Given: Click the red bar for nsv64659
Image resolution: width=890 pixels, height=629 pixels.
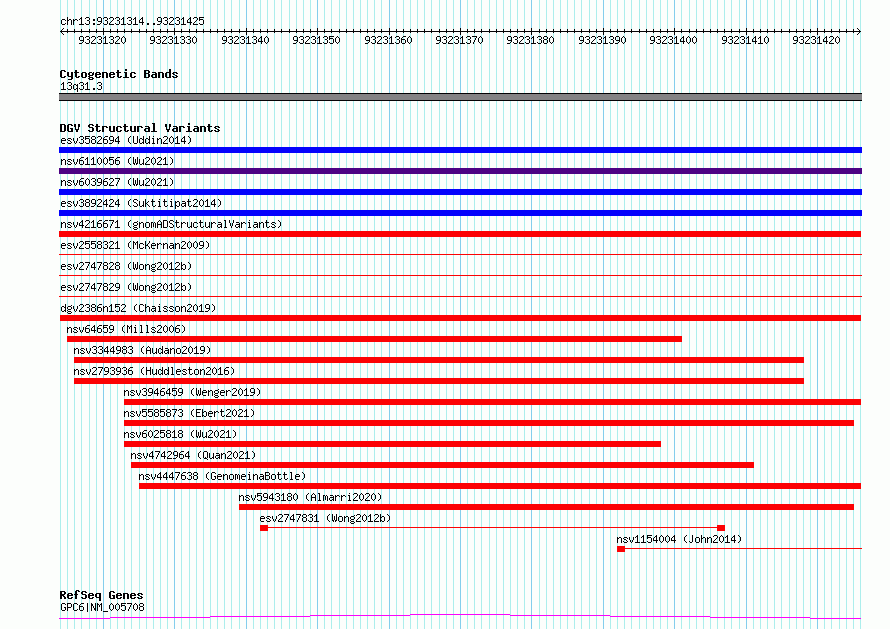Looking at the screenshot, I should 374,339.
